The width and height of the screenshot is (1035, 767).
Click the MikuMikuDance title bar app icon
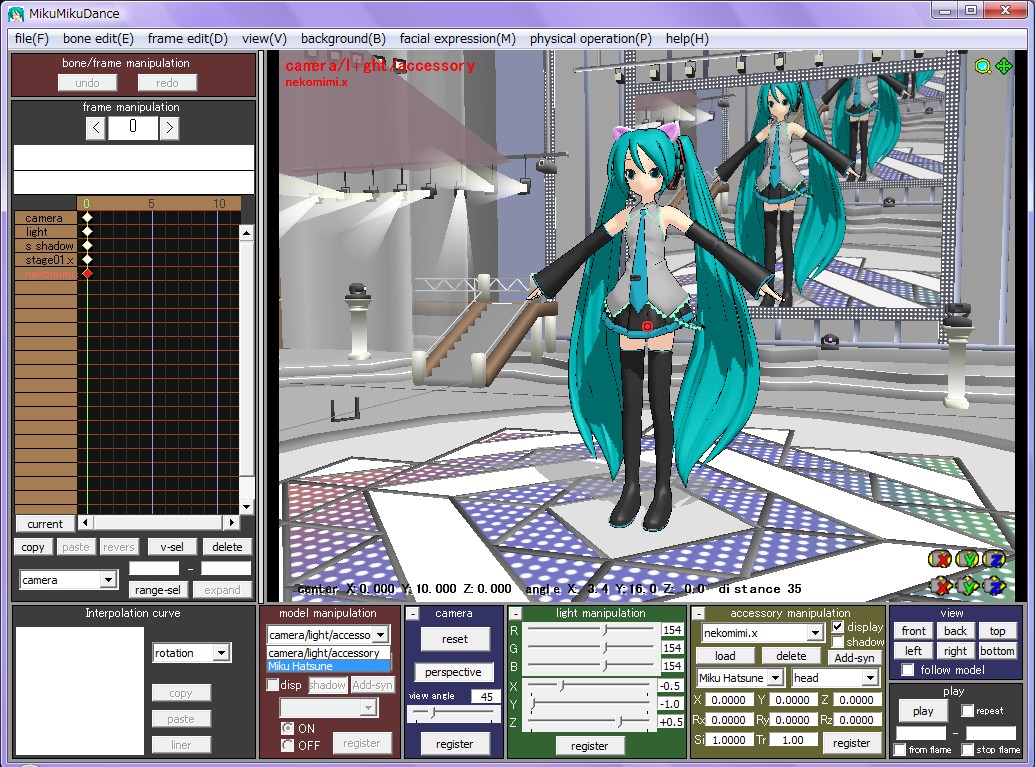tap(17, 13)
